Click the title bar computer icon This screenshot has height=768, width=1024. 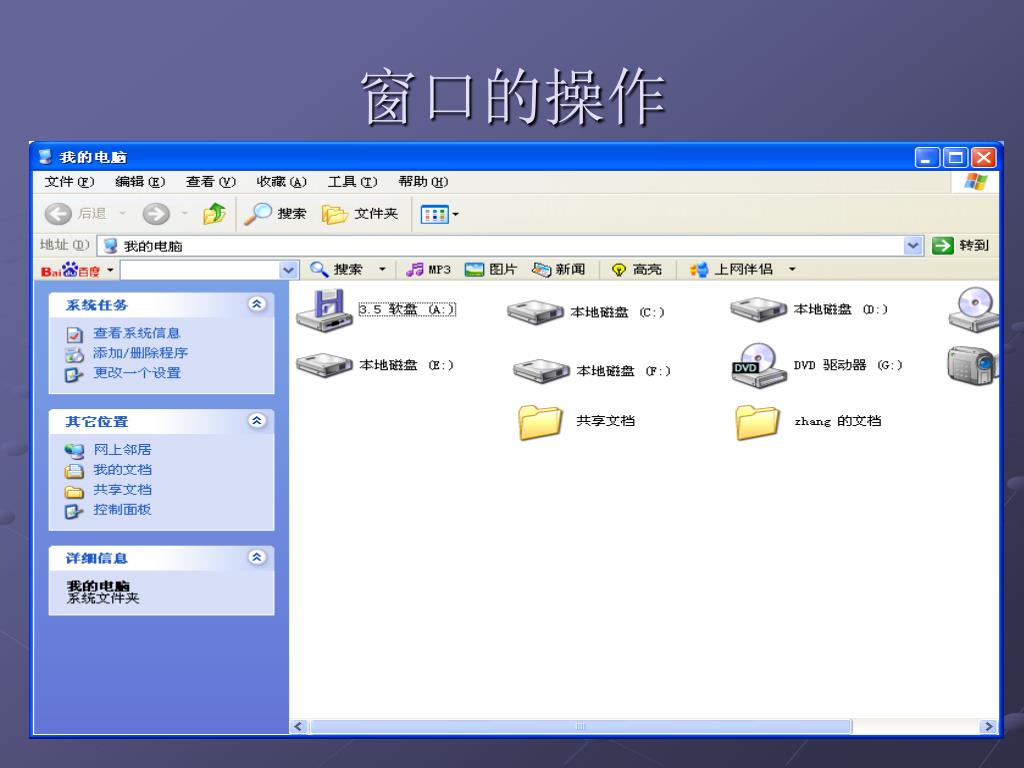[x=45, y=157]
